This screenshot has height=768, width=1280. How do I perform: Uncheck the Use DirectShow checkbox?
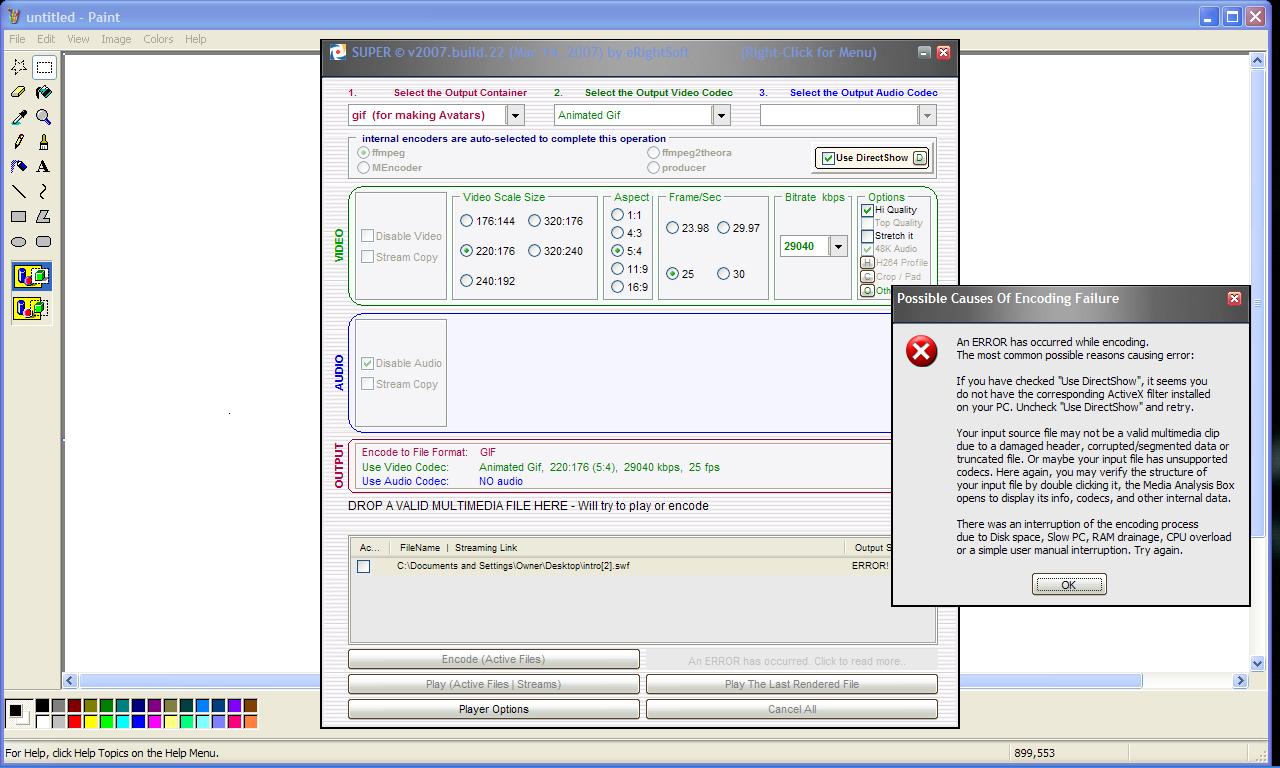click(828, 158)
